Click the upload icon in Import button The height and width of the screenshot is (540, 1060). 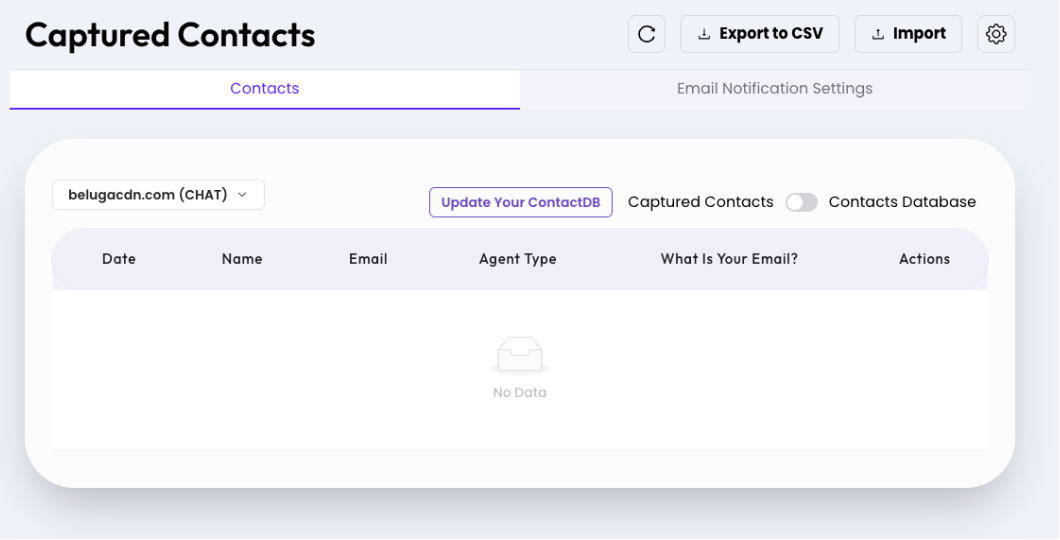click(x=877, y=34)
